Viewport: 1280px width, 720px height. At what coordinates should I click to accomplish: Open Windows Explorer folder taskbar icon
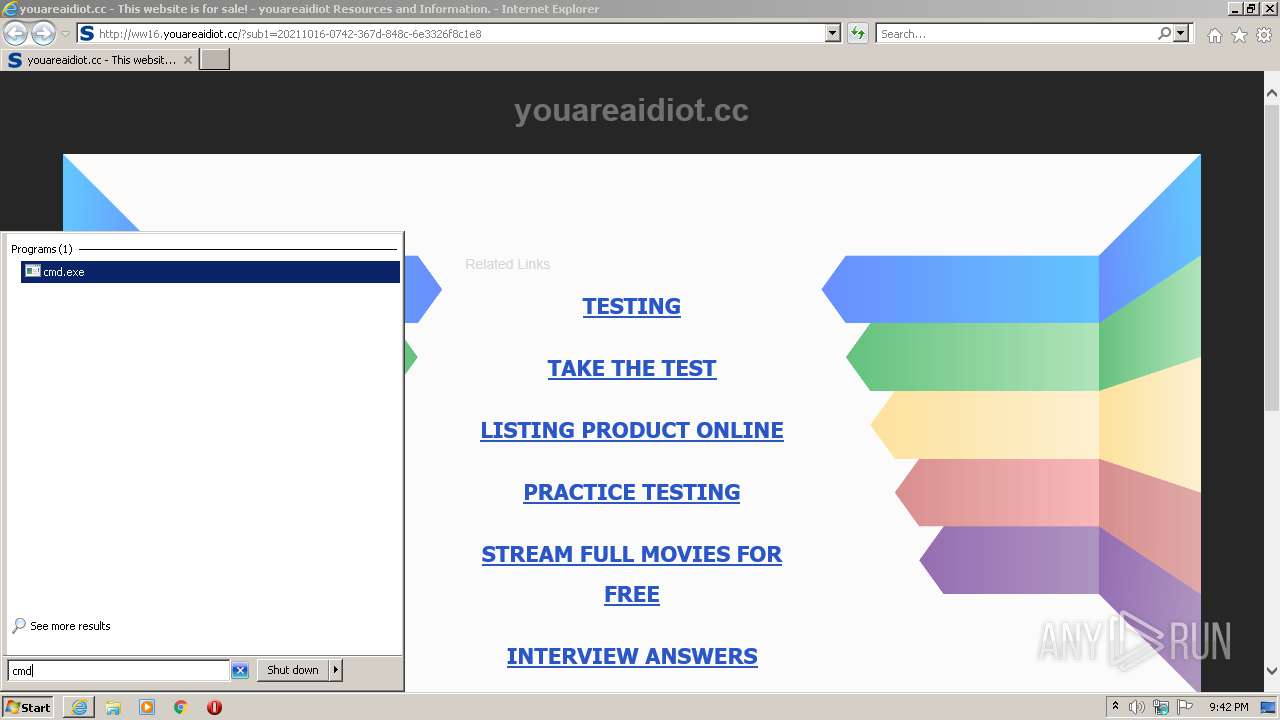[x=113, y=707]
